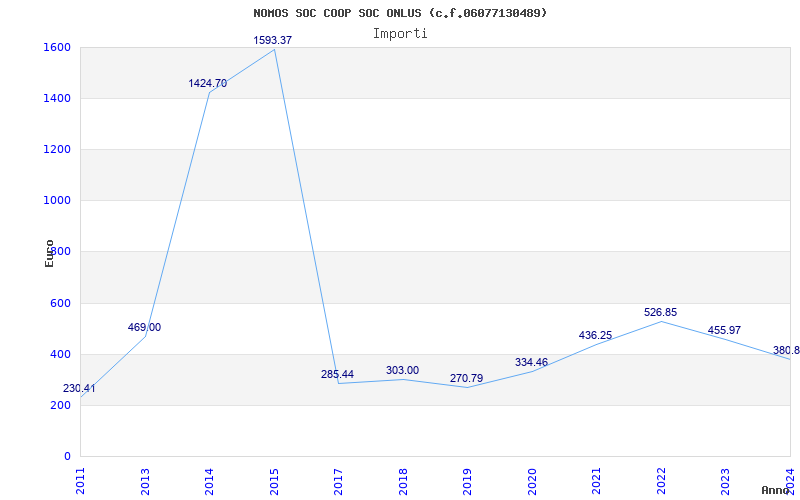Select the 200 y-axis tick label
This screenshot has width=800, height=500.
pos(60,406)
